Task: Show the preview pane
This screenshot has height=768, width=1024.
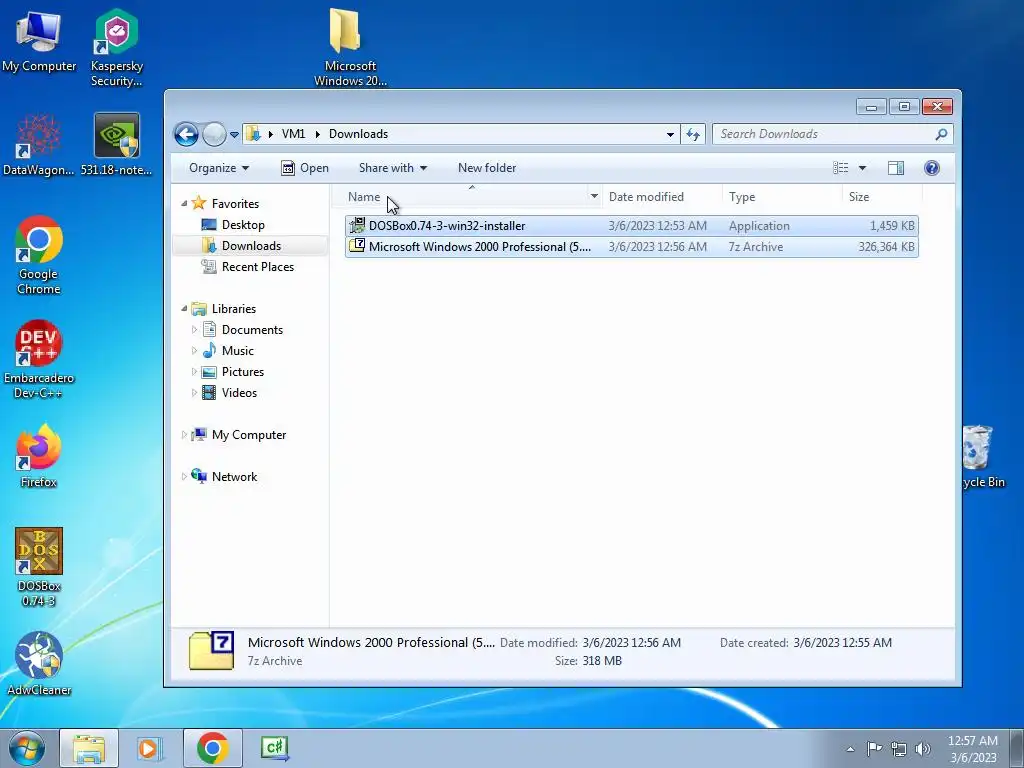Action: tap(896, 168)
